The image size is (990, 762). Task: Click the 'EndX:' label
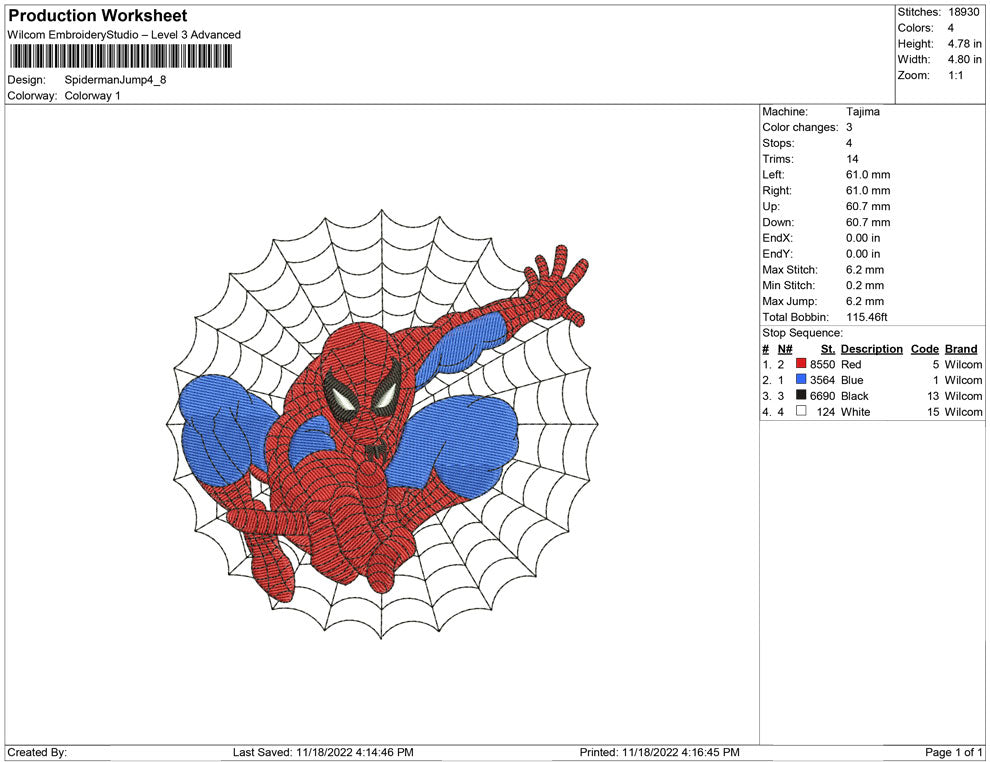777,238
